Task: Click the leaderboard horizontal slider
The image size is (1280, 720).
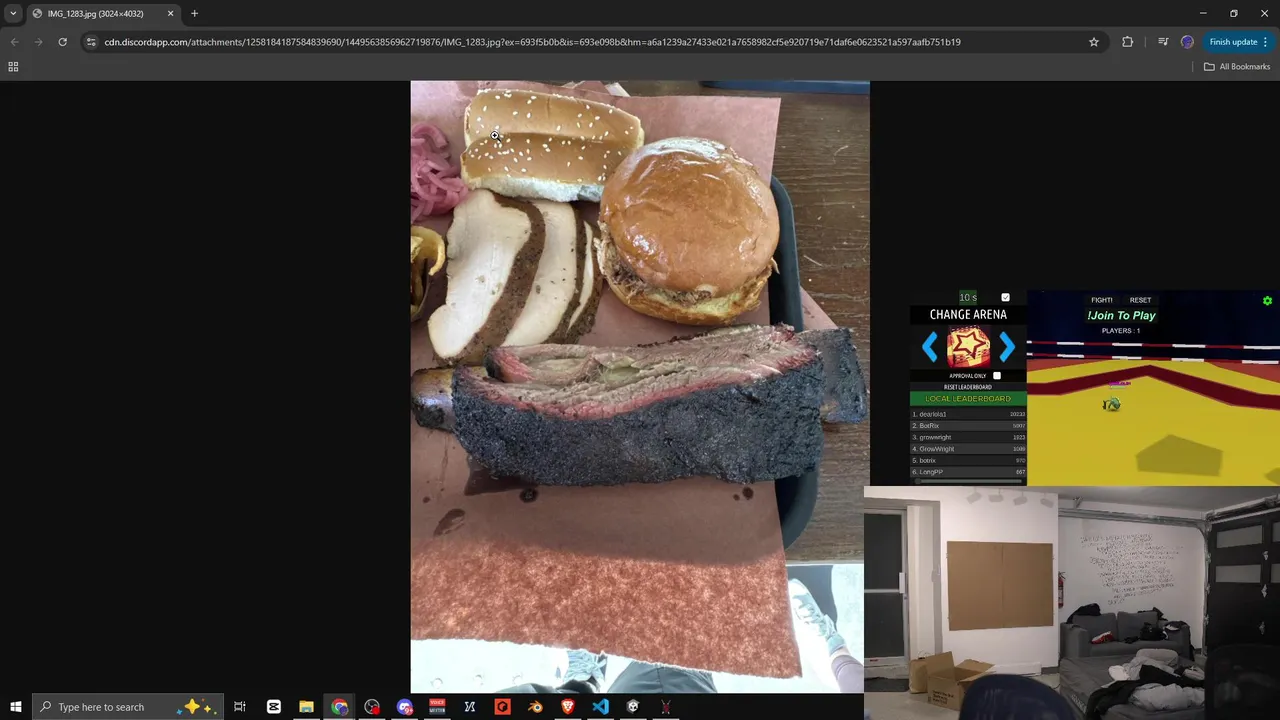Action: point(968,481)
